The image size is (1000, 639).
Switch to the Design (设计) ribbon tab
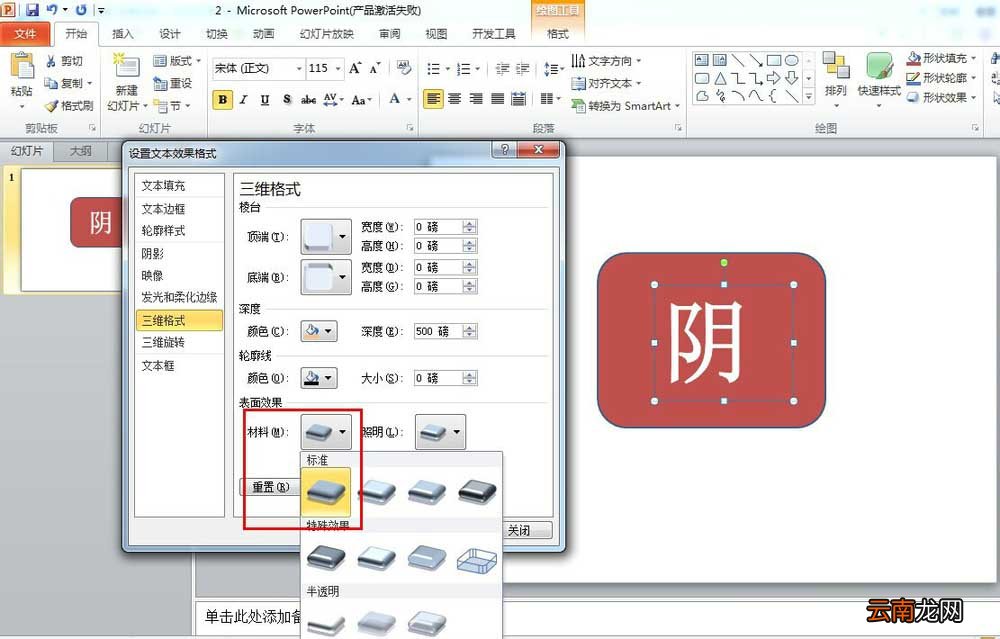170,34
